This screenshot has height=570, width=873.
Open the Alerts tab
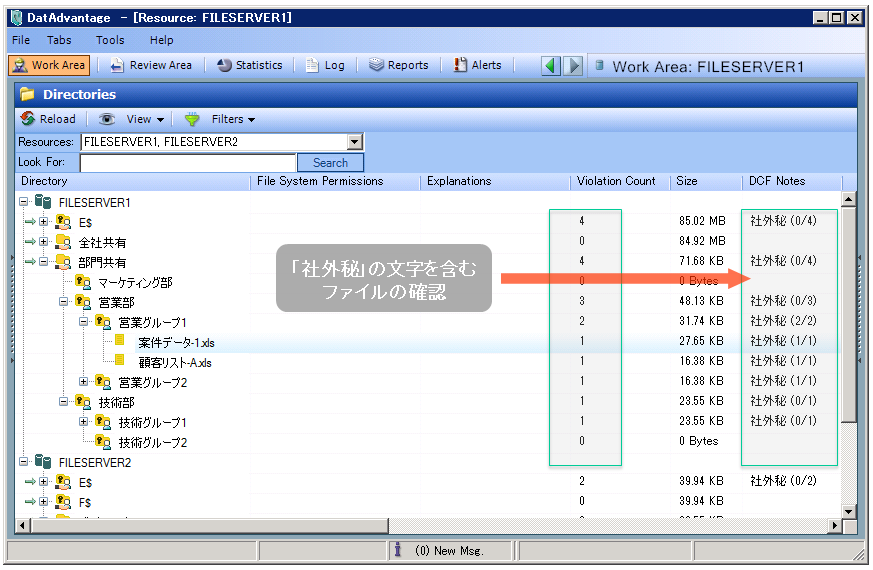478,65
